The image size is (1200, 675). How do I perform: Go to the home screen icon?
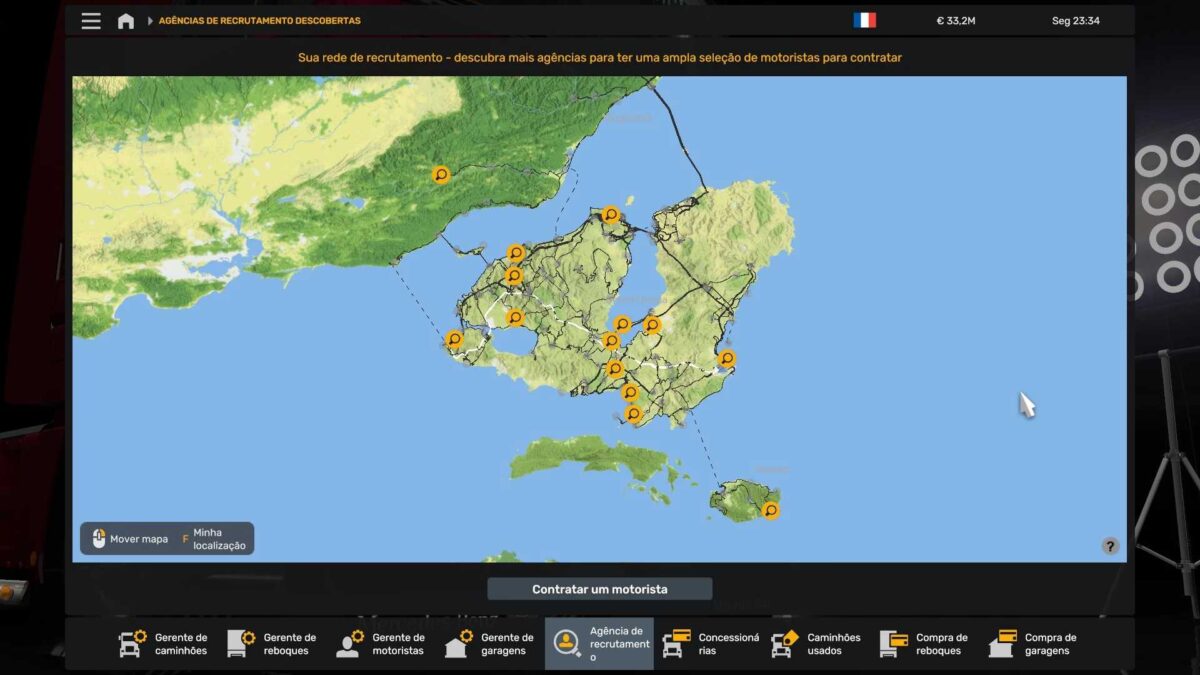[126, 21]
